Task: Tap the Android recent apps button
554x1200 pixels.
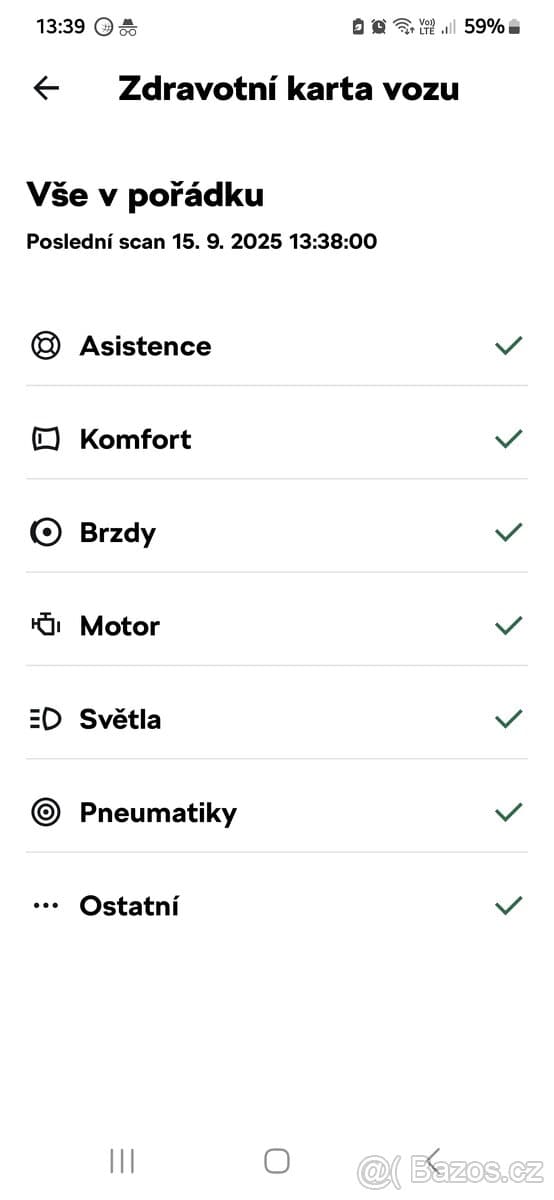Action: point(122,1160)
